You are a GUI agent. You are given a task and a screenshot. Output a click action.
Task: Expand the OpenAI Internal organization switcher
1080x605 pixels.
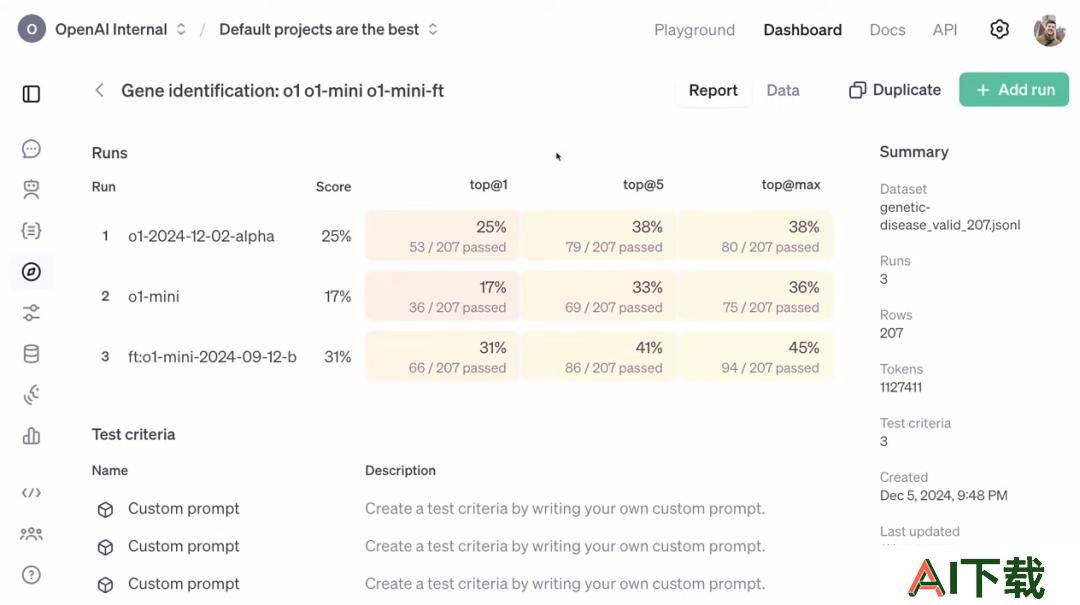pyautogui.click(x=103, y=29)
